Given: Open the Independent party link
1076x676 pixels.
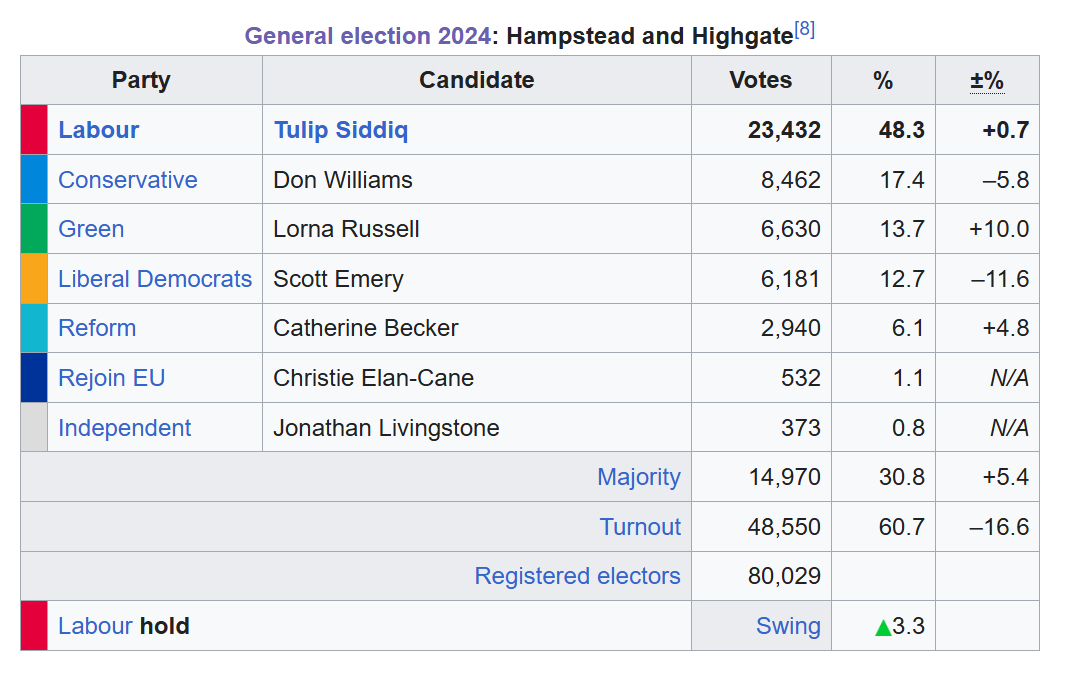Looking at the screenshot, I should (125, 428).
